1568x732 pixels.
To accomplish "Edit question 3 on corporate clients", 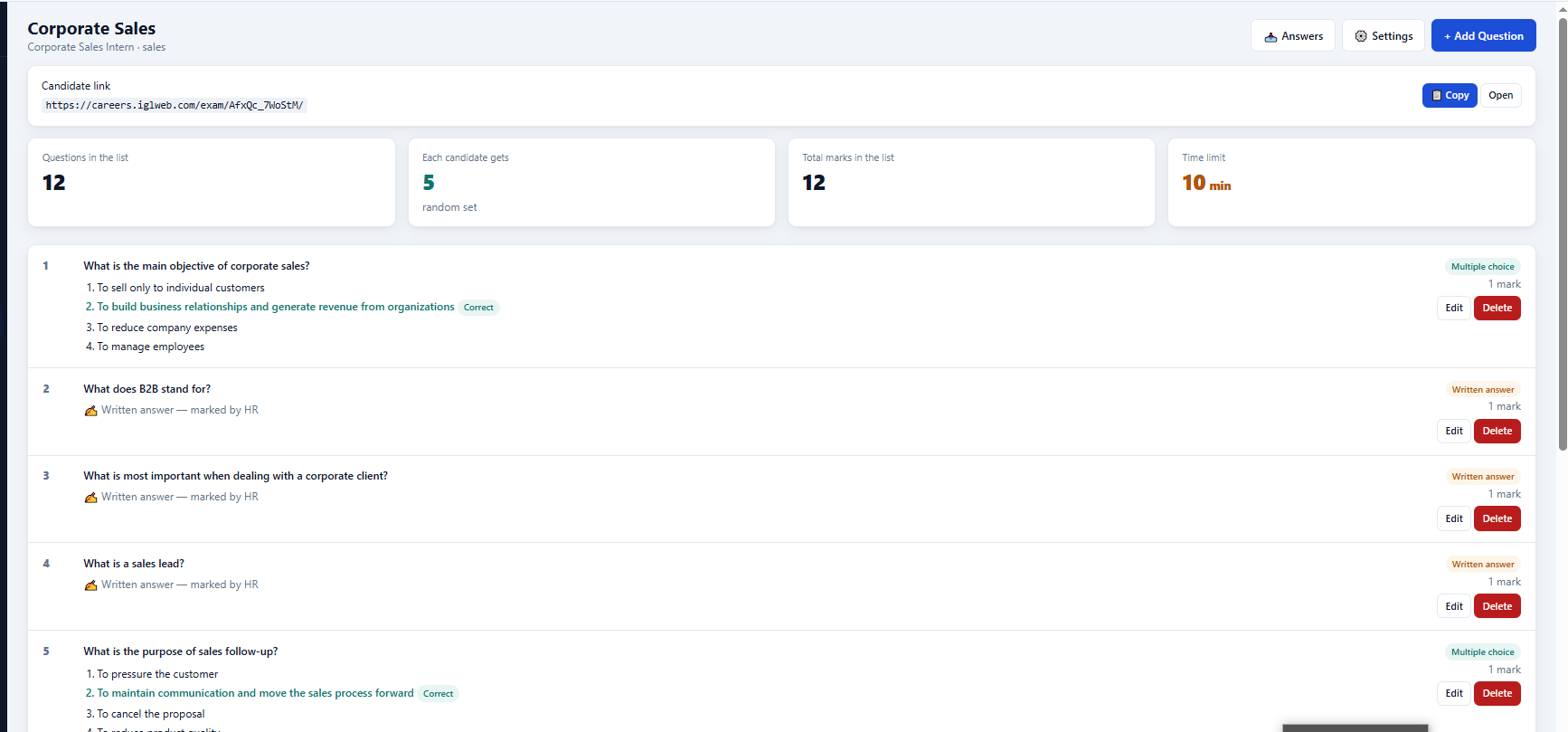I will coord(1454,518).
